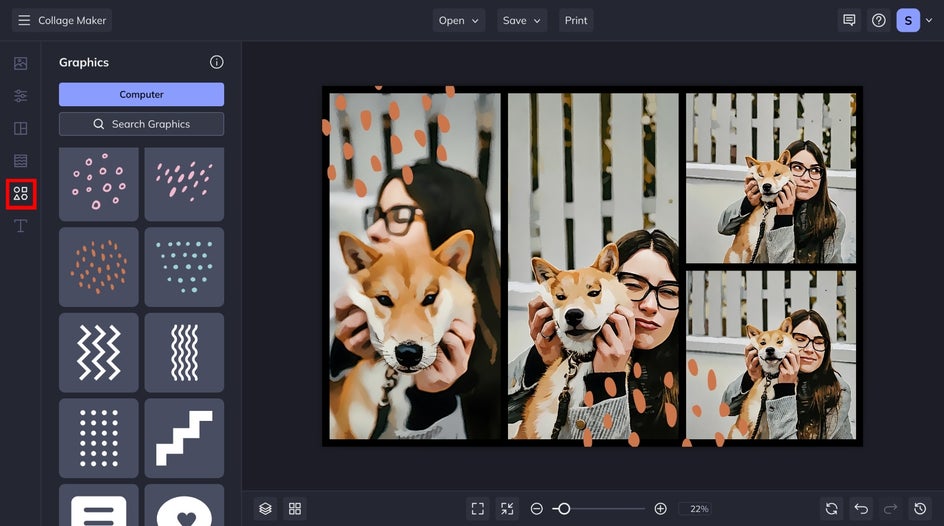
Task: Open the help question mark icon
Action: pyautogui.click(x=878, y=20)
